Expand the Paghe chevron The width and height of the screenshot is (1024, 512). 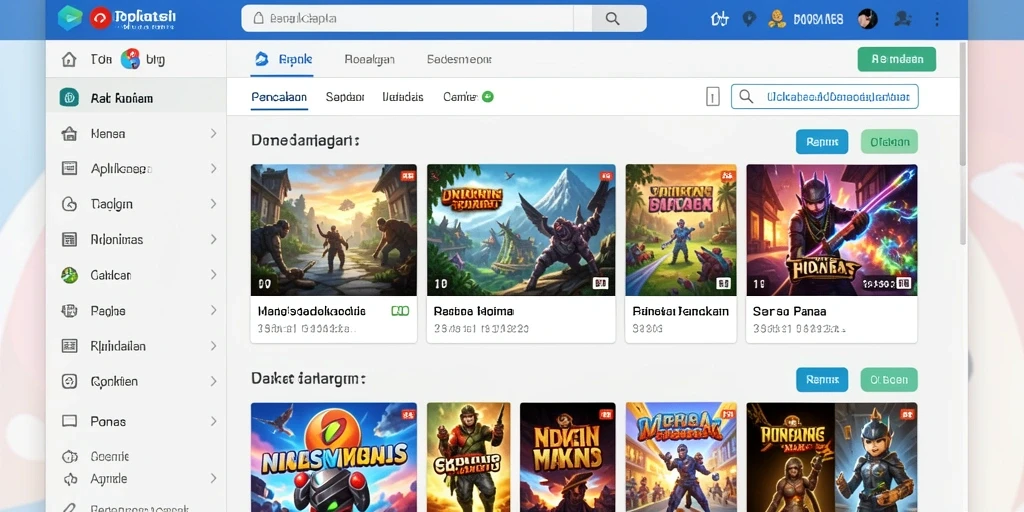click(213, 311)
